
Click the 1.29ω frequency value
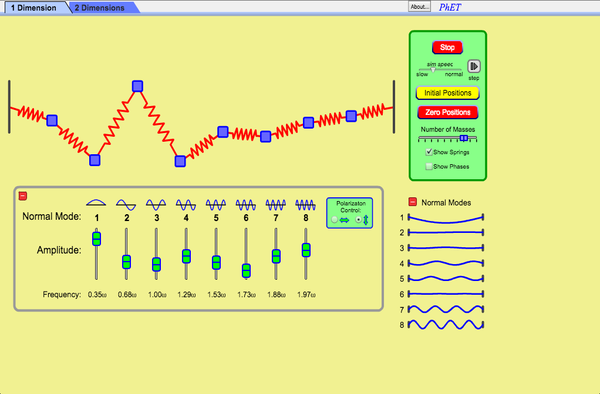tap(187, 295)
